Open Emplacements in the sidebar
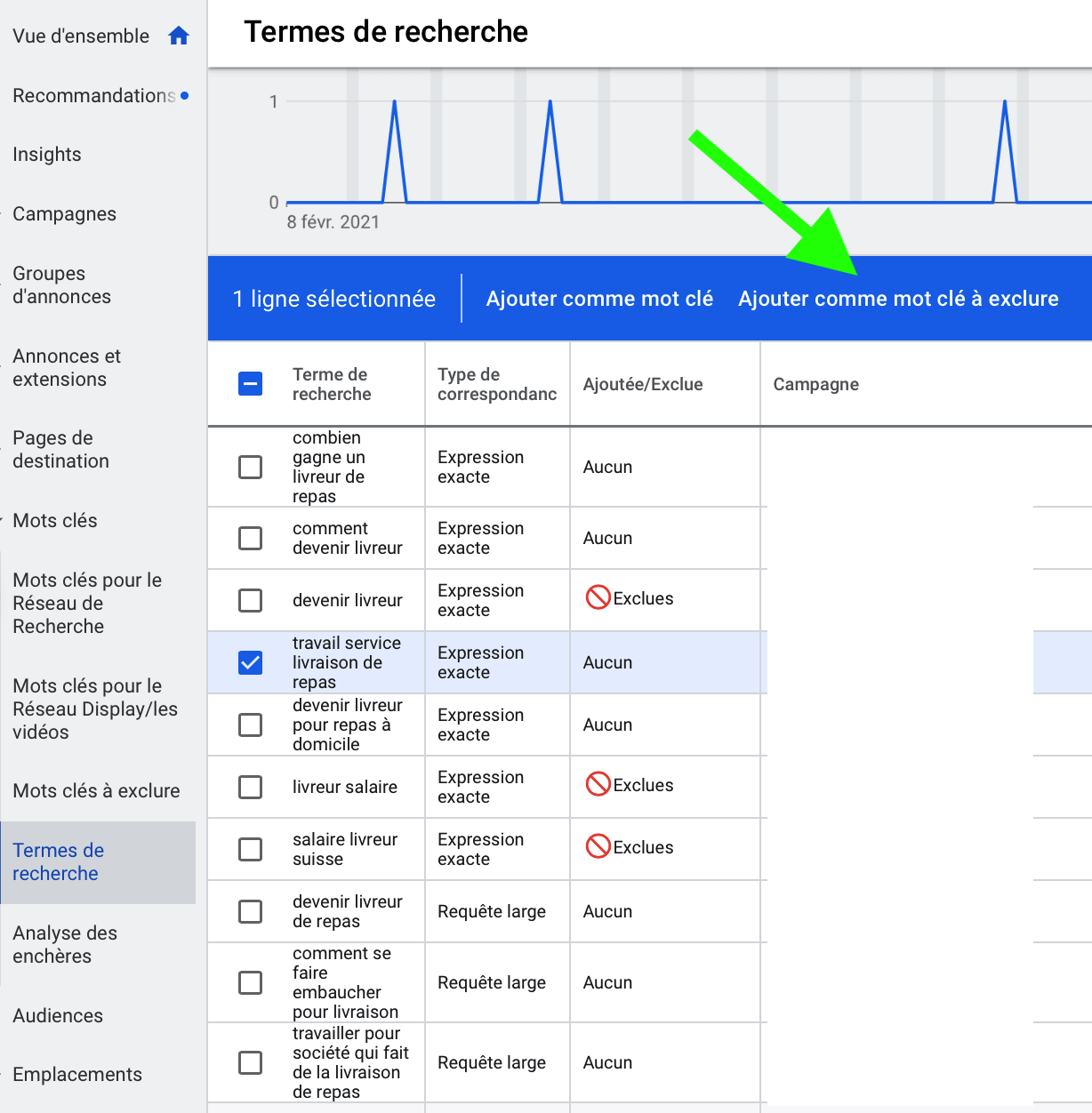This screenshot has height=1113, width=1092. tap(77, 1074)
